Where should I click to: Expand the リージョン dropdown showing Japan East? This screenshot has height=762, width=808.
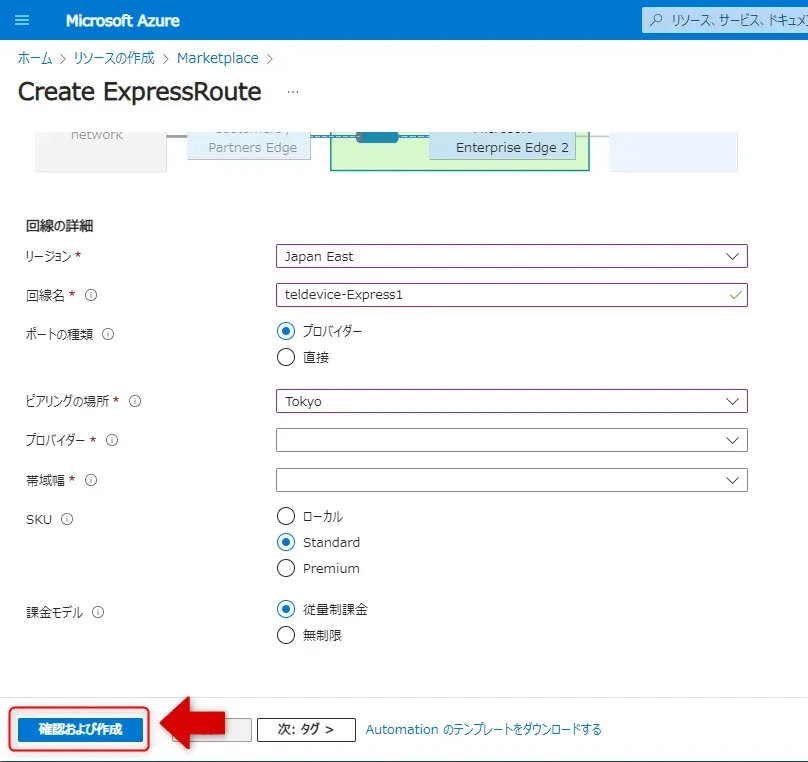coord(511,256)
